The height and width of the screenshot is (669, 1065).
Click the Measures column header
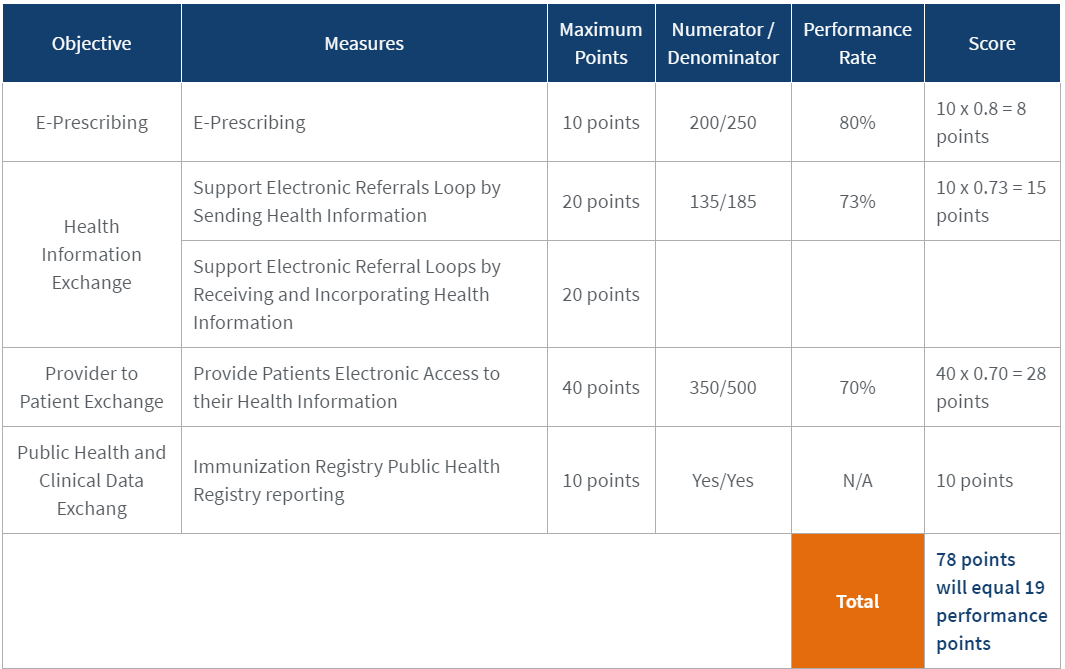(364, 43)
